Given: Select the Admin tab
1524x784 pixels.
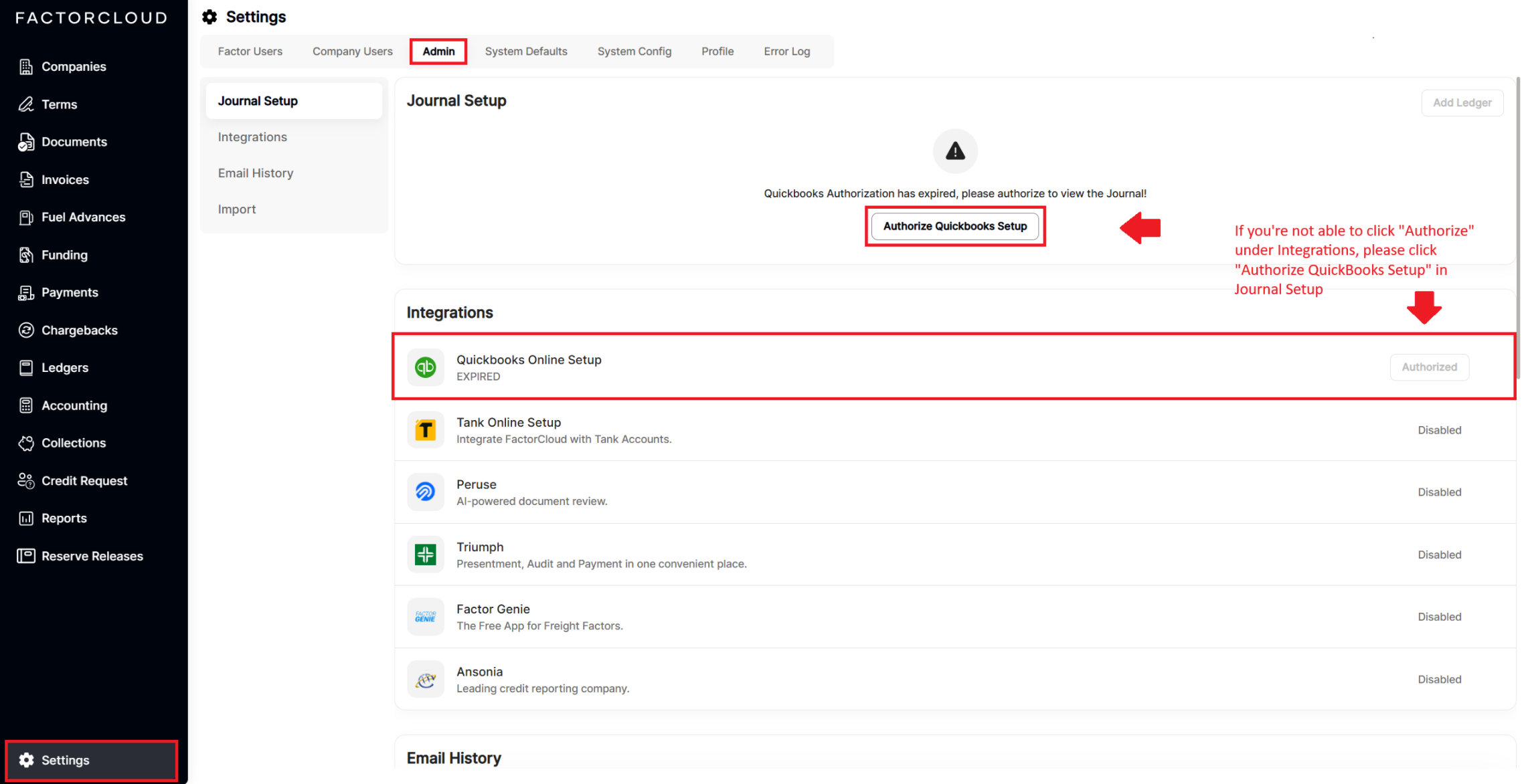Looking at the screenshot, I should 438,52.
